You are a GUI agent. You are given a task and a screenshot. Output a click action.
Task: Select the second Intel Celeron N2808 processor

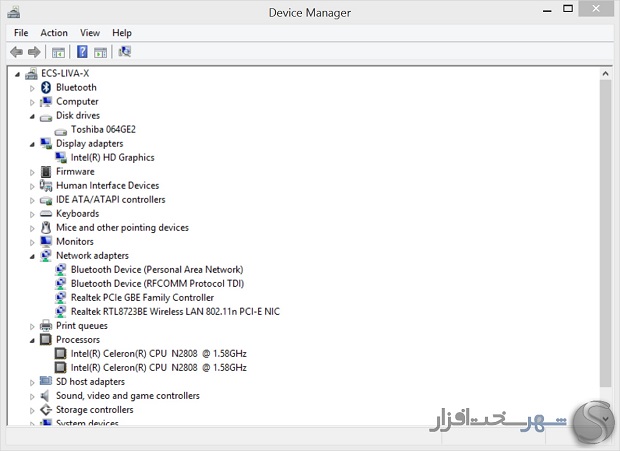[x=159, y=368]
